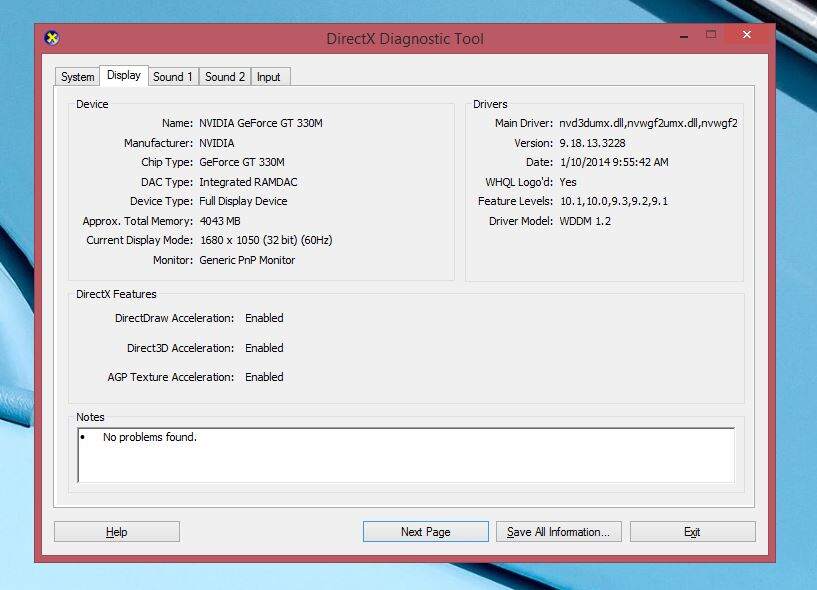Close the DirectX Diagnostic Tool window
Screen dimensions: 817x590
click(747, 34)
